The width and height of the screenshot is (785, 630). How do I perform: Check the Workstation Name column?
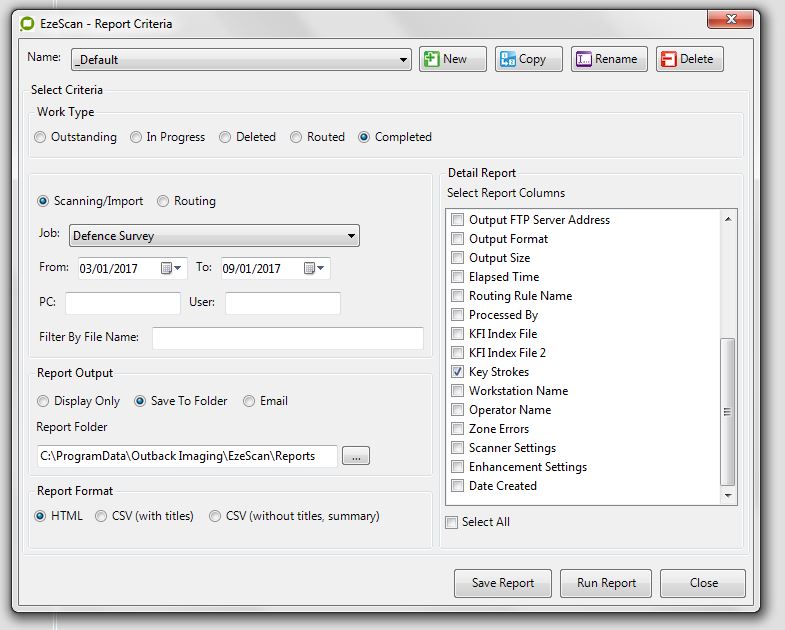pos(457,391)
